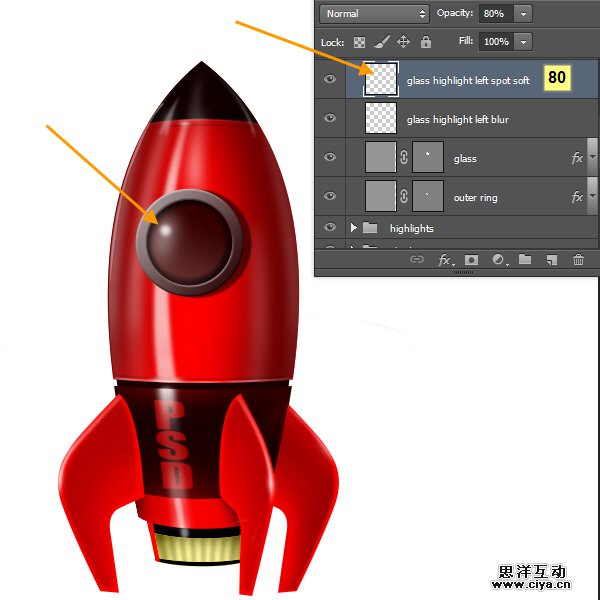Screen dimensions: 600x600
Task: Select the glass layer fill thumbnail
Action: tap(381, 157)
